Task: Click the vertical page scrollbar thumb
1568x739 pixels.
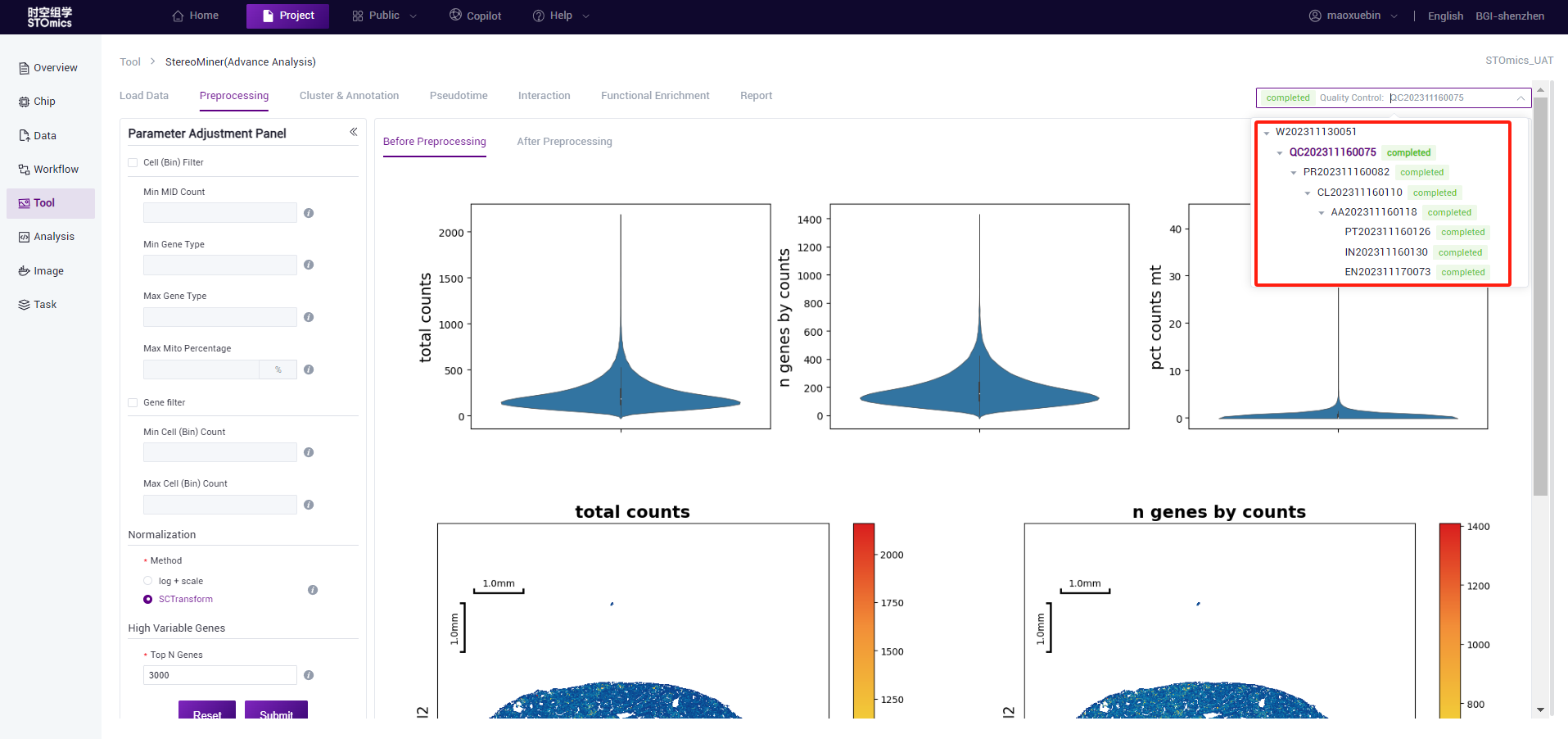Action: coord(1540,297)
